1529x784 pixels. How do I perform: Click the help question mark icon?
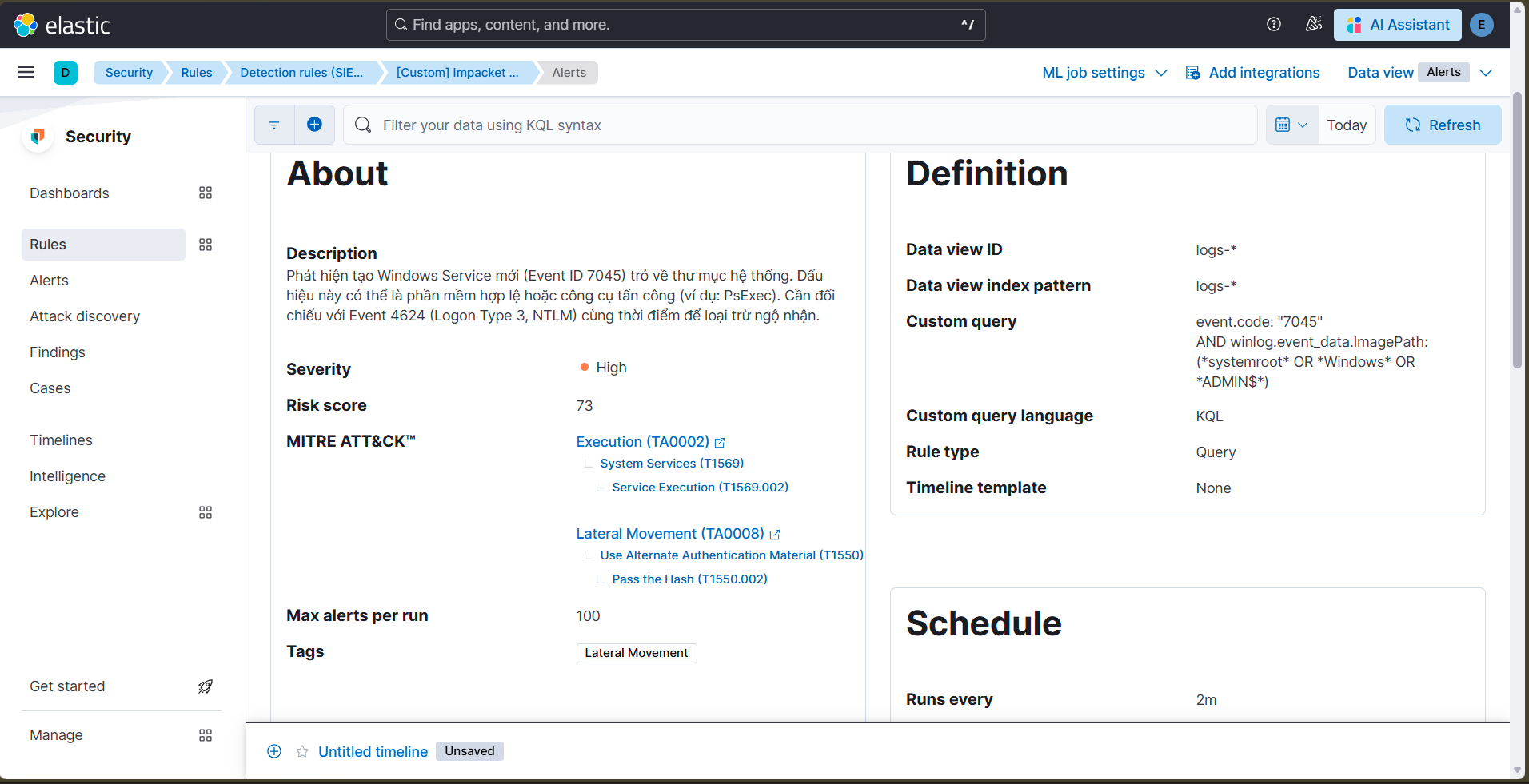(1274, 25)
